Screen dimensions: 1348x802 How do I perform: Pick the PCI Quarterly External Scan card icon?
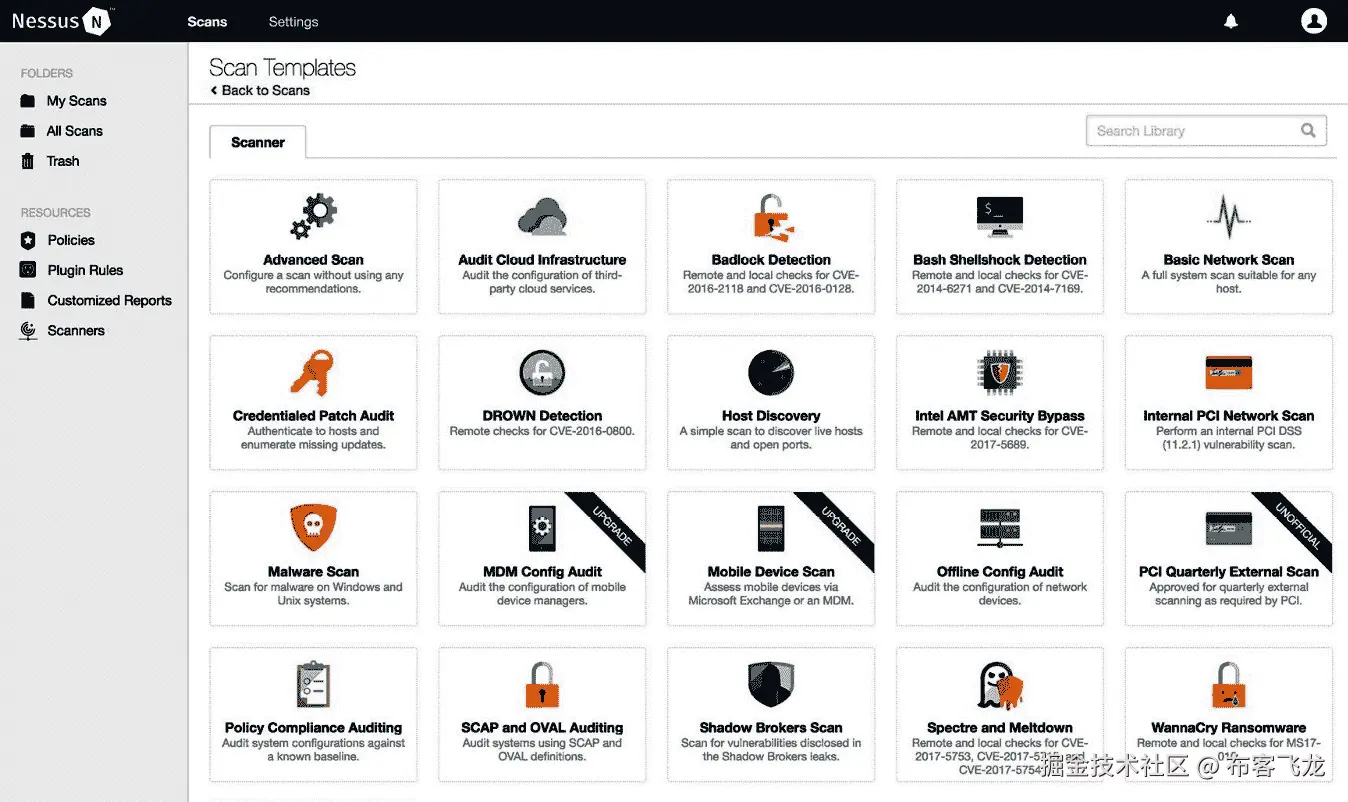(1229, 529)
